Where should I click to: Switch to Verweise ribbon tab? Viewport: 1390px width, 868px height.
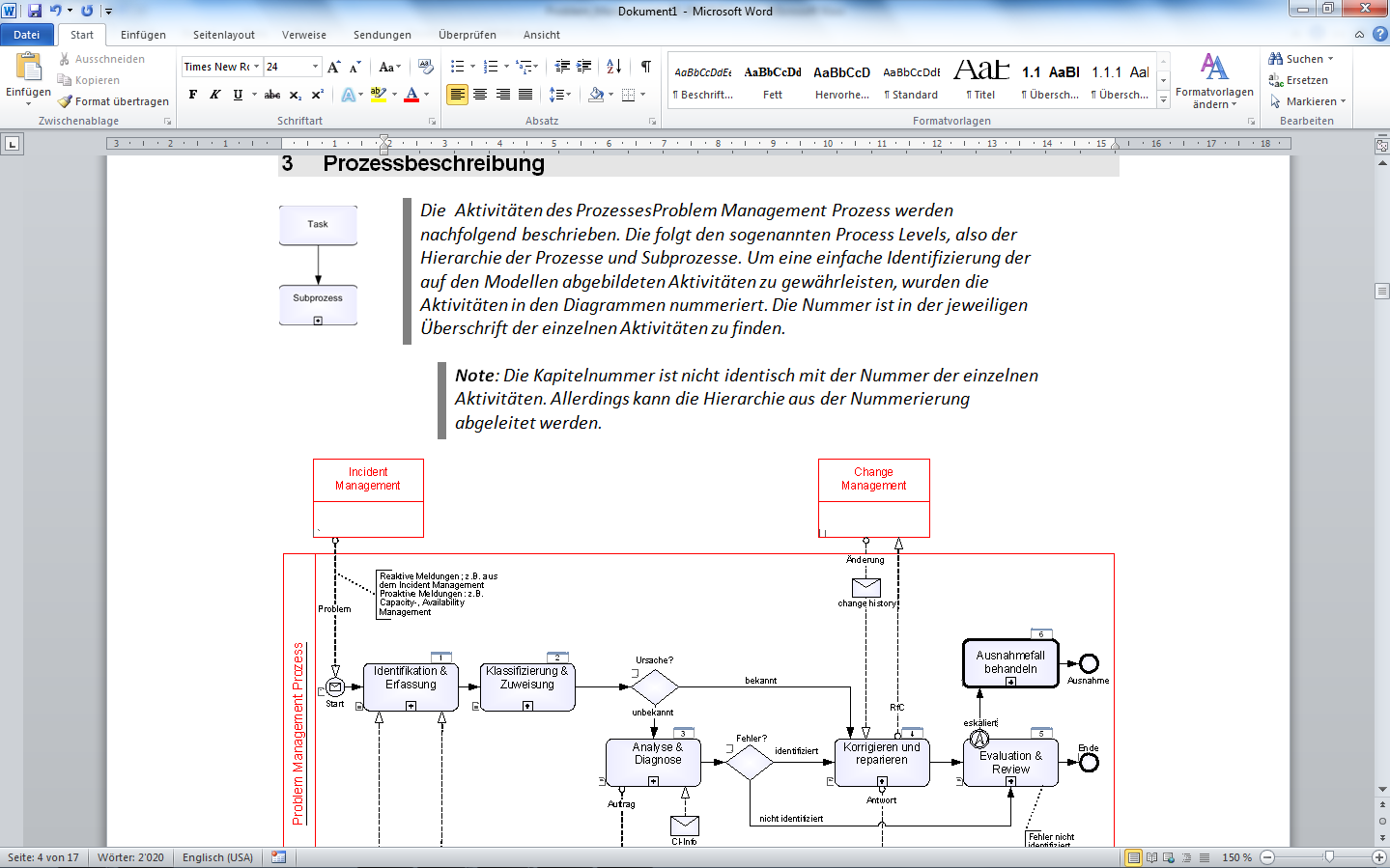click(x=304, y=35)
